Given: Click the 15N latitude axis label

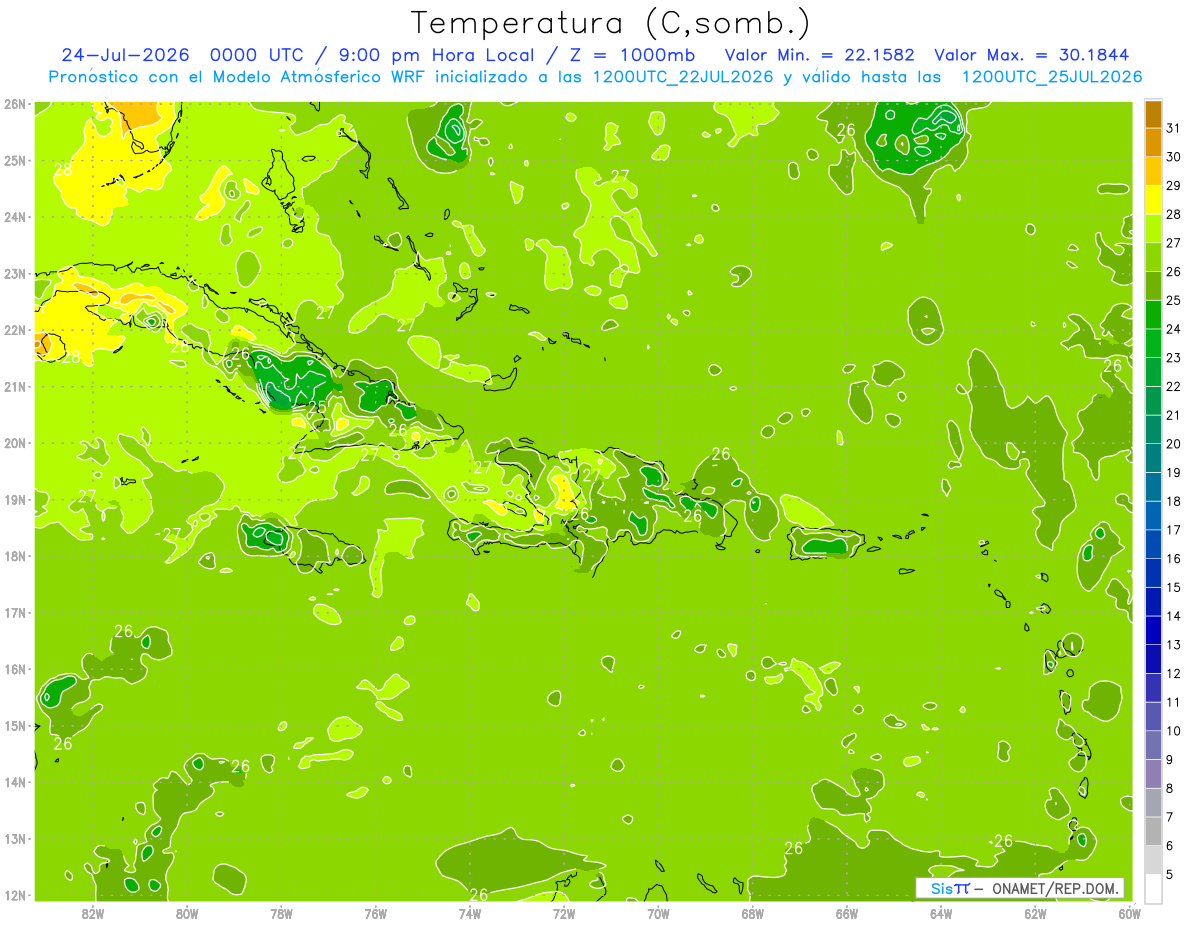Looking at the screenshot, I should click(14, 725).
